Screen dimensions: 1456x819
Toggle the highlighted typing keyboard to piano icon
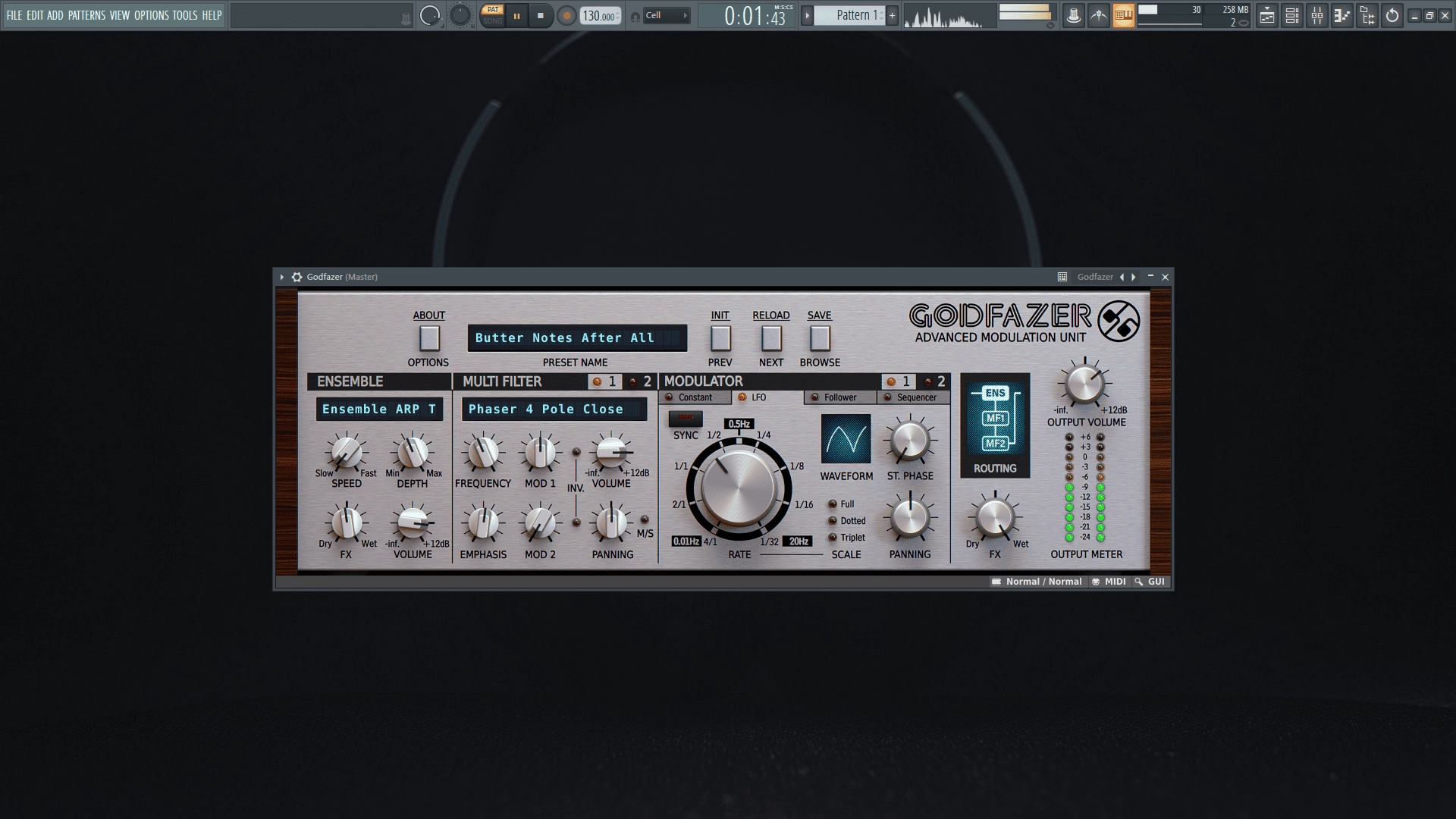1124,15
